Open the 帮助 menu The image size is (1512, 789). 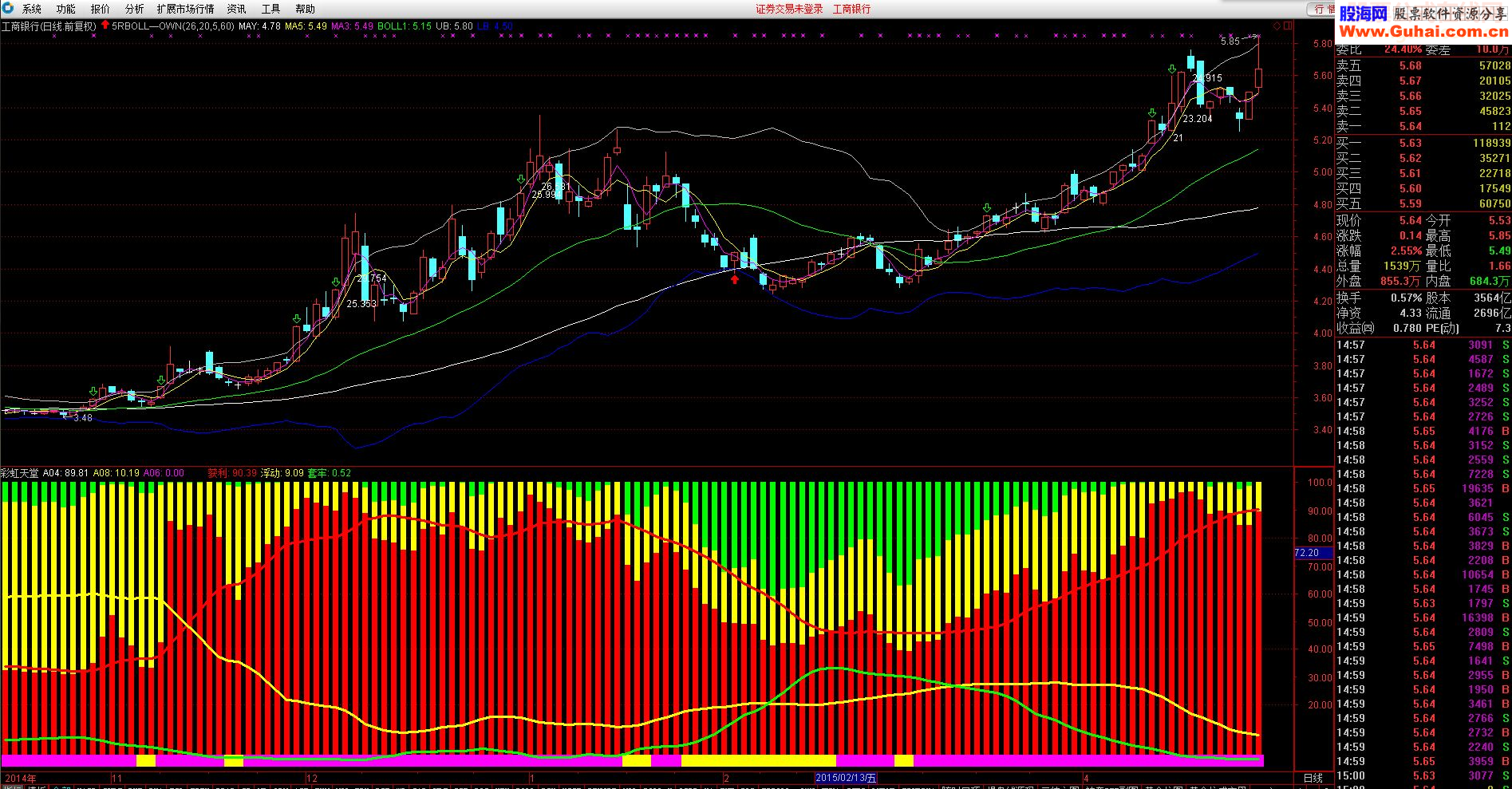305,9
